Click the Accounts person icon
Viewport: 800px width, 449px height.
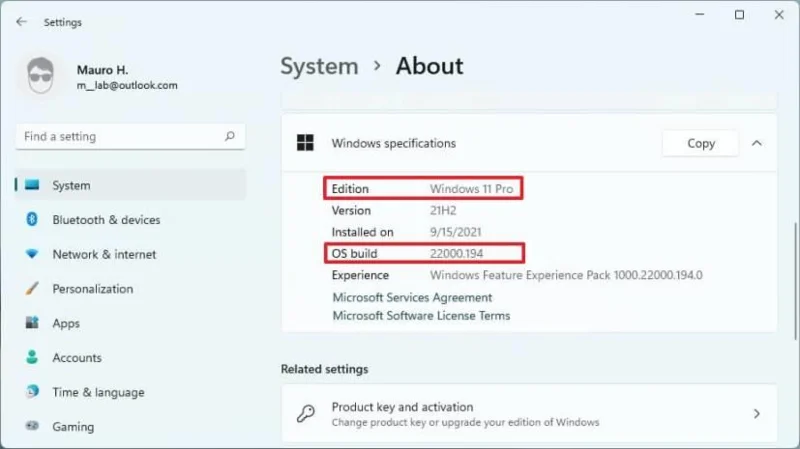tap(32, 357)
